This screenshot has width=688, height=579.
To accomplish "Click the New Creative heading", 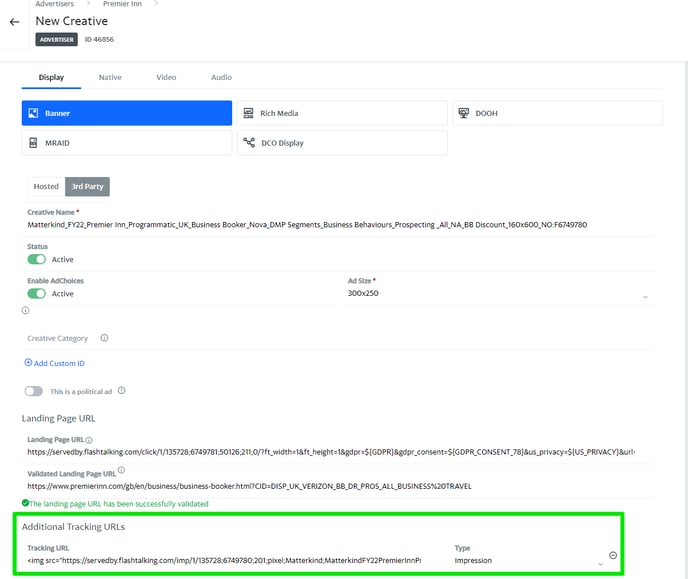I will [x=72, y=21].
